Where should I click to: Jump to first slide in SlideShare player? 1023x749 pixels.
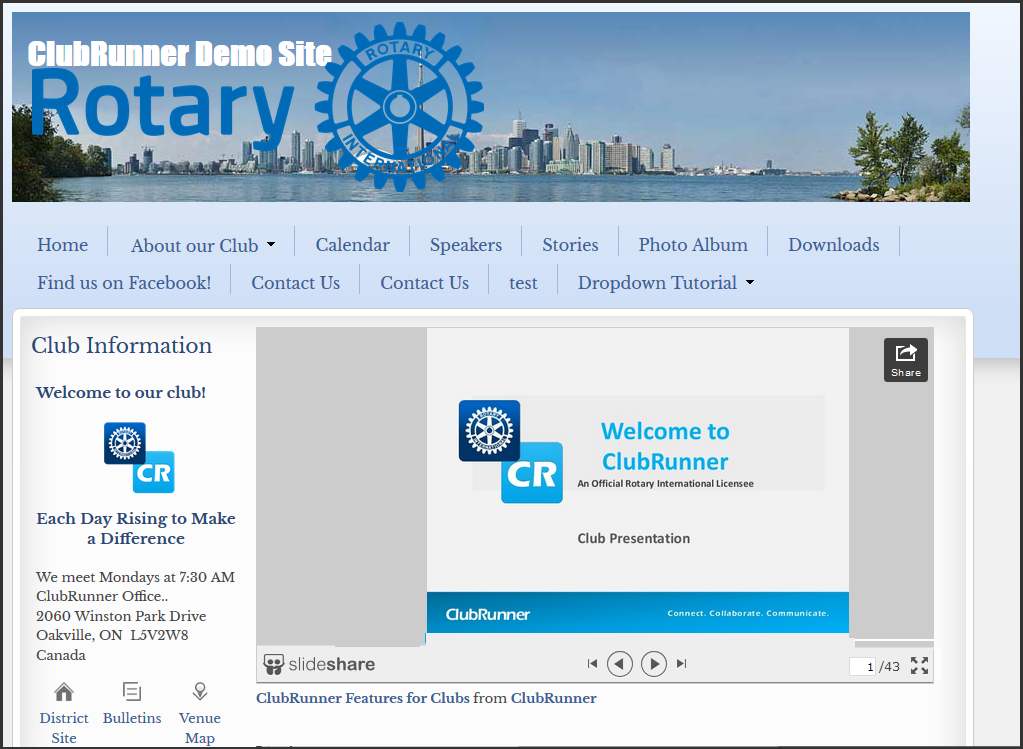pos(592,664)
